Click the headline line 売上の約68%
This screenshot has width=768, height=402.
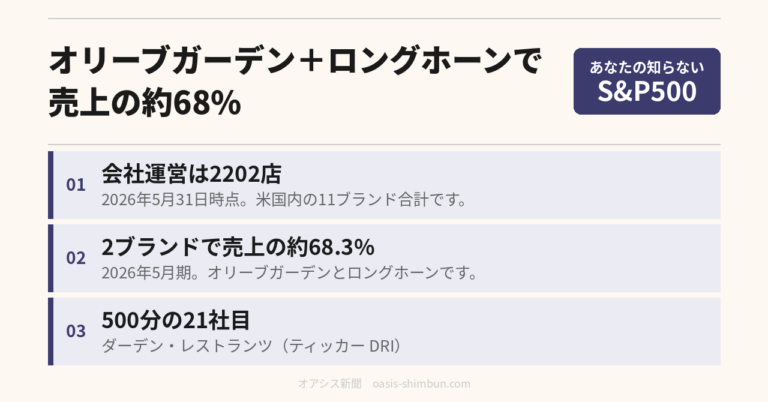click(145, 103)
